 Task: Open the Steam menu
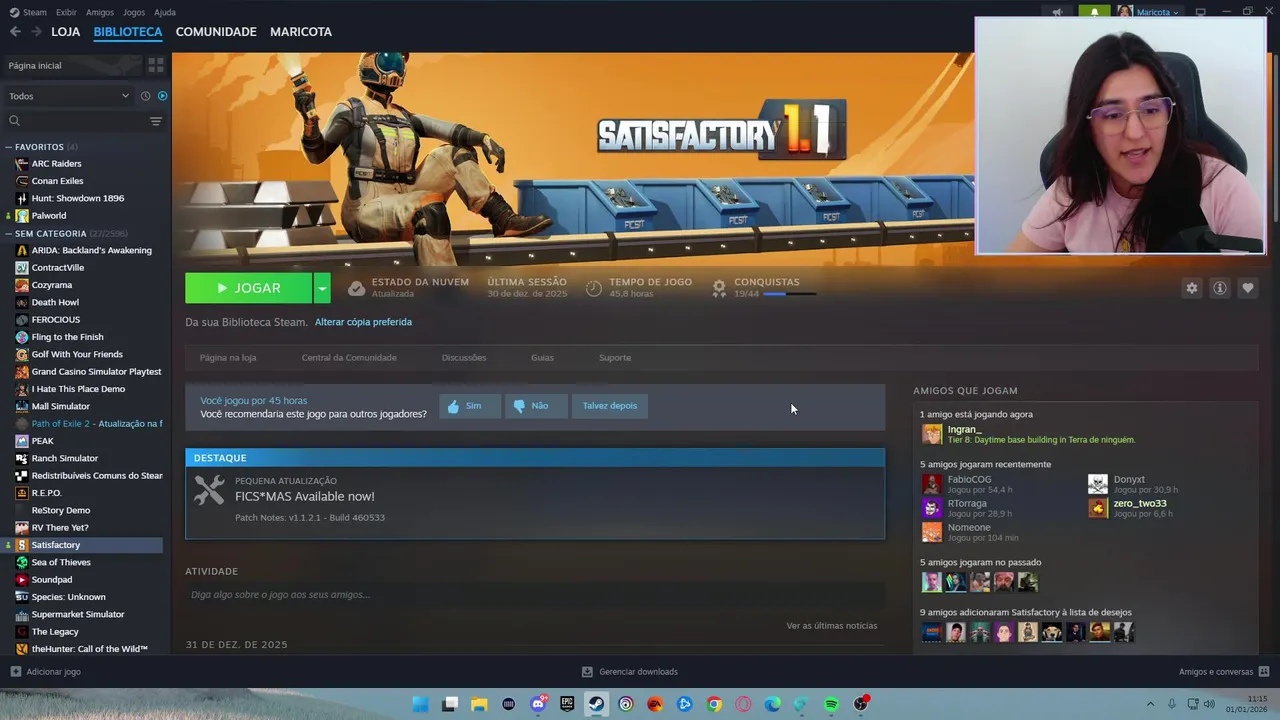click(28, 12)
